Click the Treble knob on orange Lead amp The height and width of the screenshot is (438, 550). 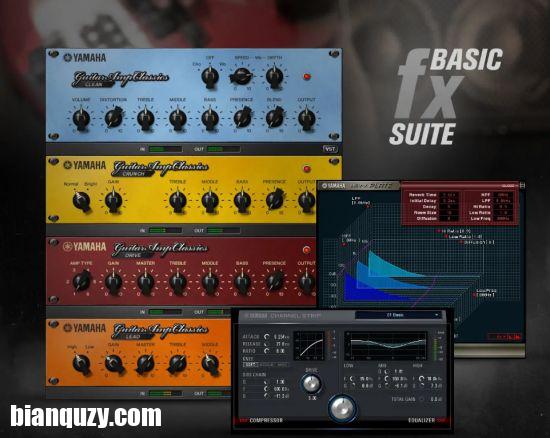[x=178, y=364]
